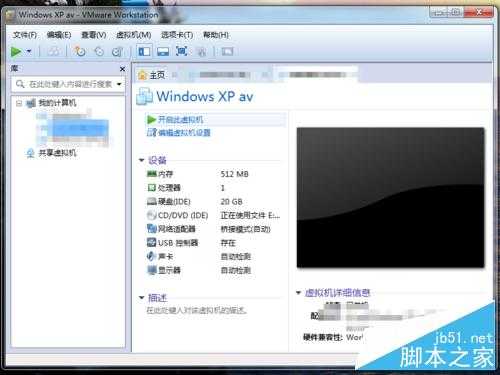Open the 文件(F) menu
This screenshot has height=375, width=500.
[24, 35]
